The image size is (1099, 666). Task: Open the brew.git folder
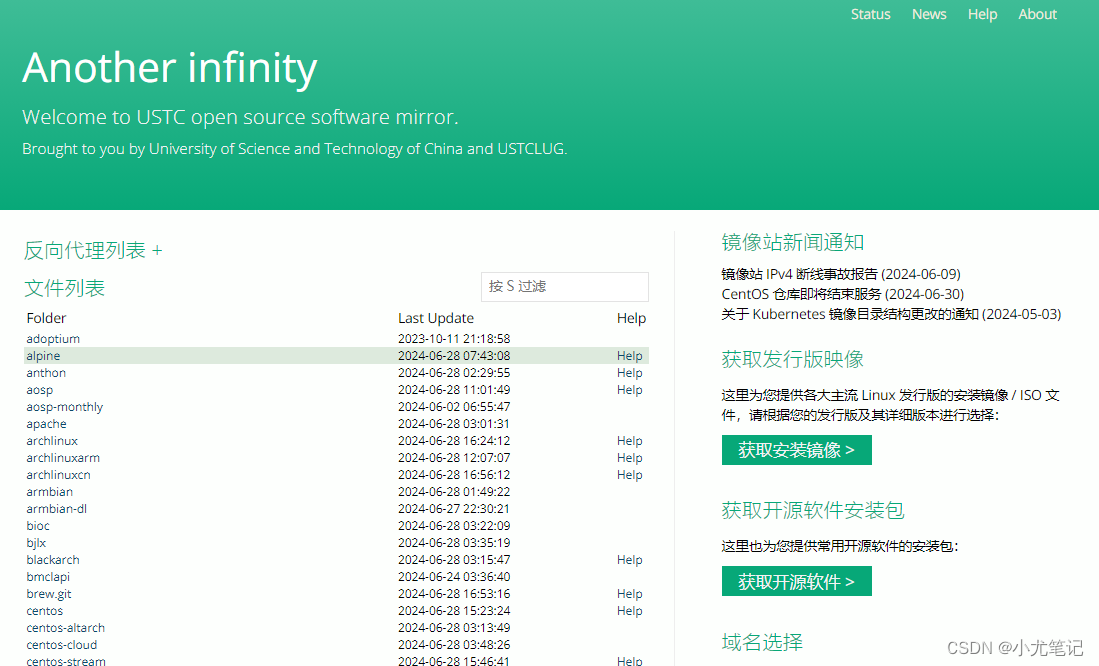tap(48, 594)
